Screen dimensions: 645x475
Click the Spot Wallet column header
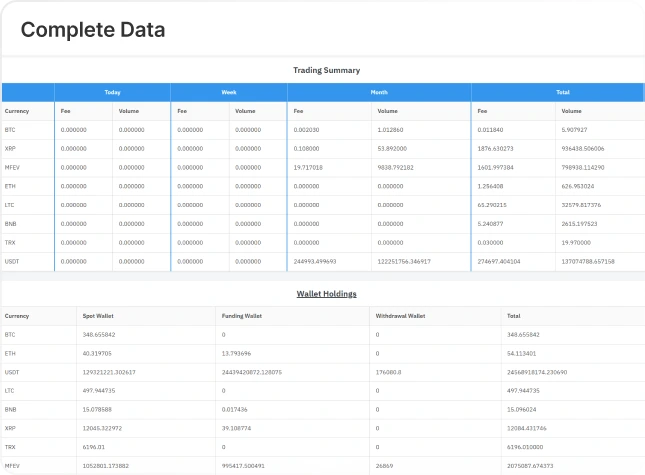click(98, 316)
